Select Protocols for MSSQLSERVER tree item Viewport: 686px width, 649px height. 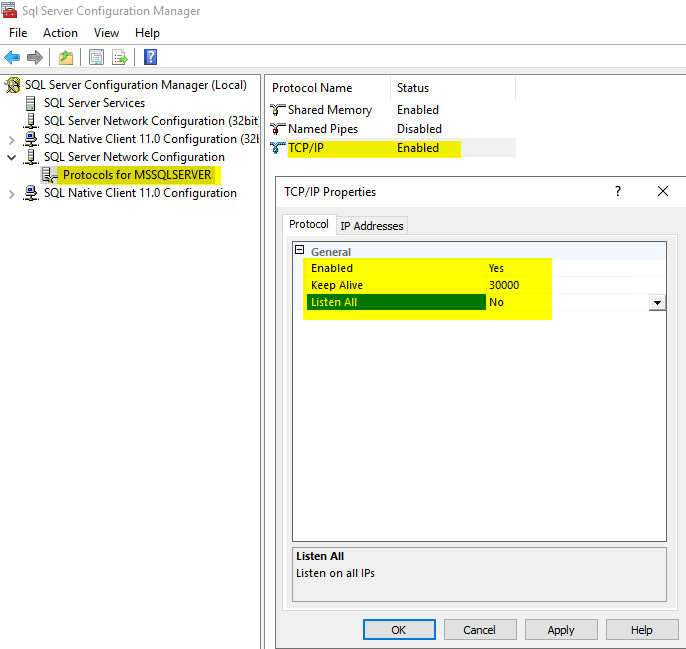tap(137, 175)
